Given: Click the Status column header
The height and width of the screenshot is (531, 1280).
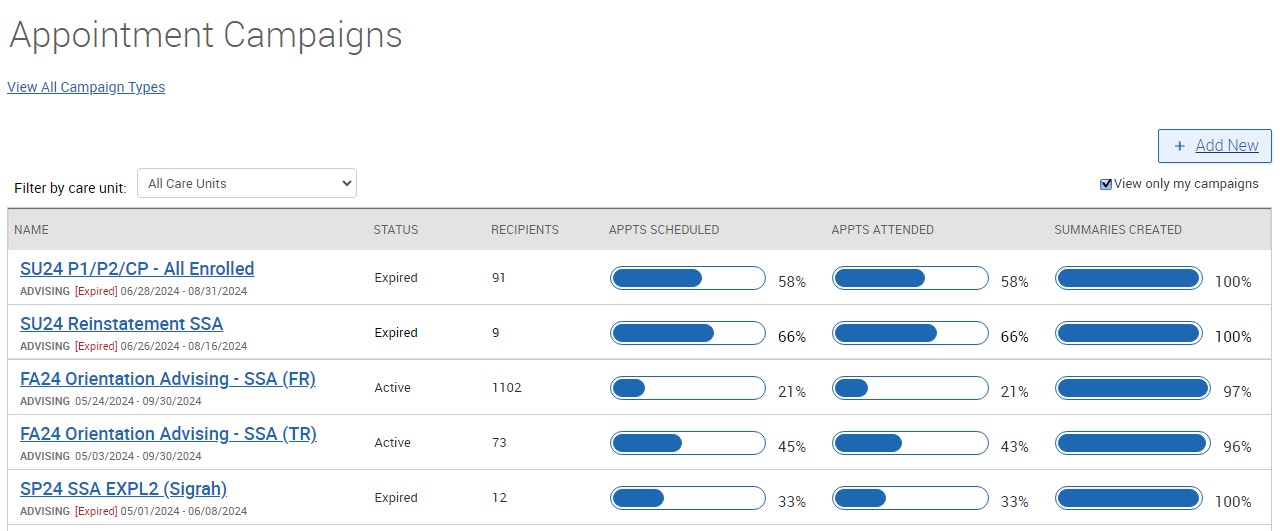Looking at the screenshot, I should [395, 230].
